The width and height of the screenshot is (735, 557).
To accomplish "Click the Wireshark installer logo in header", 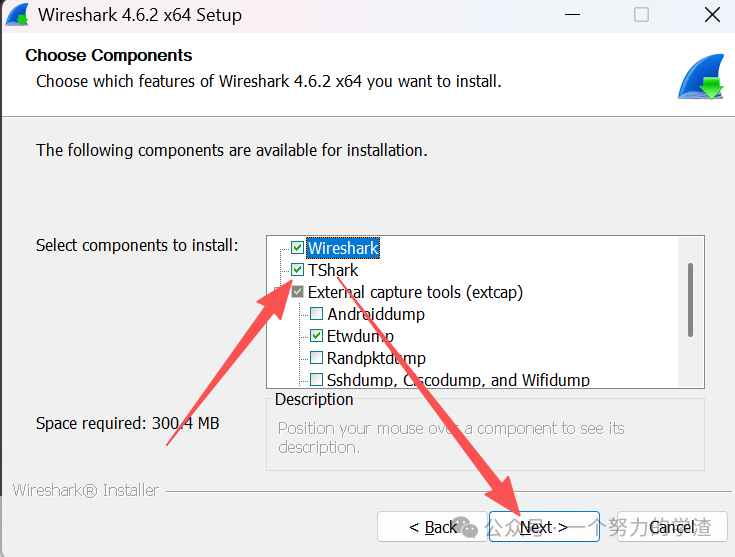I will click(701, 76).
